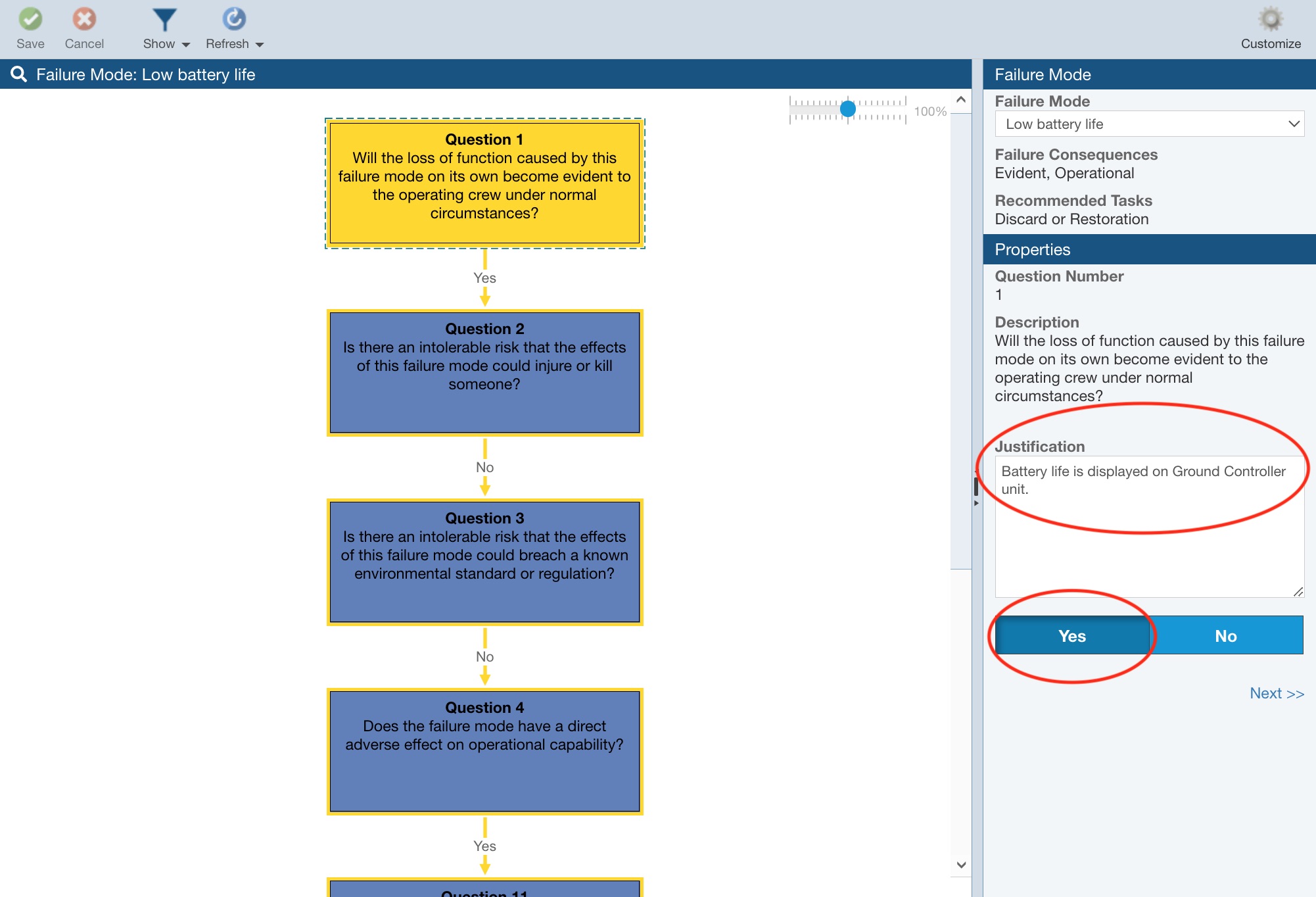Screen dimensions: 1316x897
Task: Click the red Cancel icon
Action: pyautogui.click(x=84, y=20)
